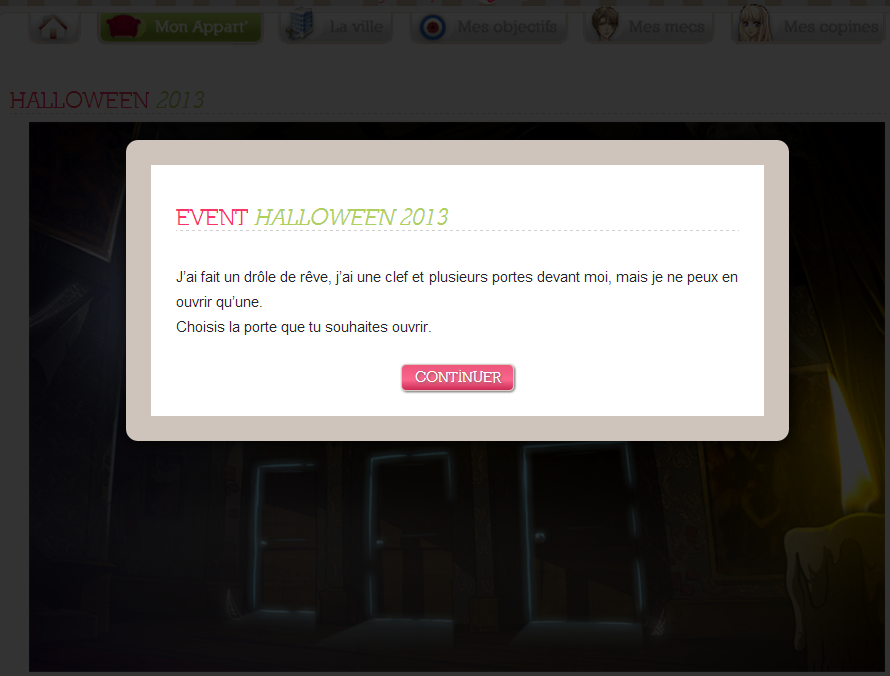Screen dimensions: 890x676
Task: Click the knob on the right door
Action: [539, 536]
